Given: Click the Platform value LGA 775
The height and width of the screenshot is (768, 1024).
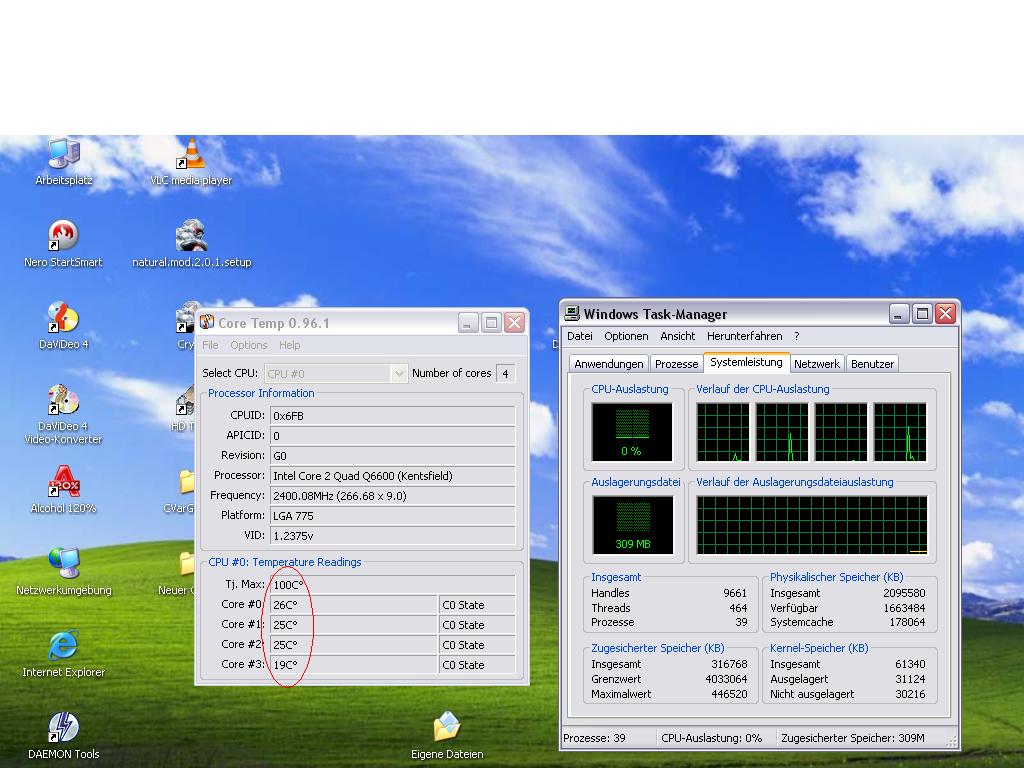Looking at the screenshot, I should click(x=392, y=516).
